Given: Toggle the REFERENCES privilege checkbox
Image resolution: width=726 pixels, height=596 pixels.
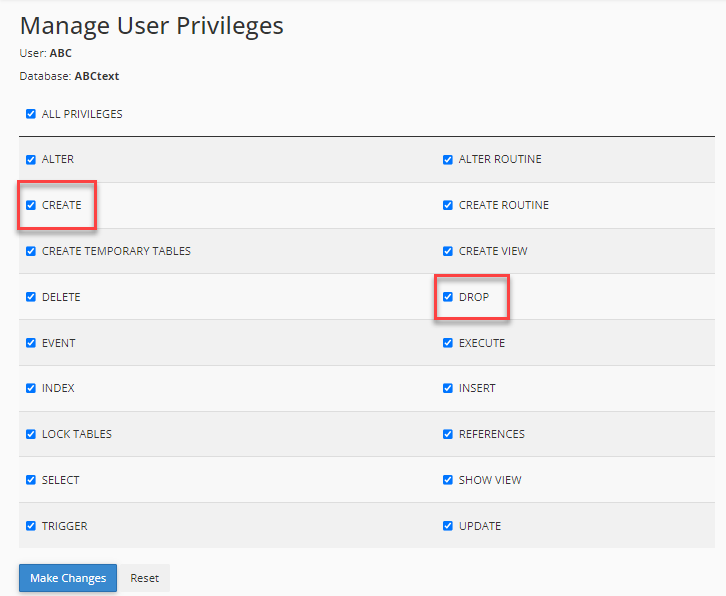Looking at the screenshot, I should [x=448, y=434].
